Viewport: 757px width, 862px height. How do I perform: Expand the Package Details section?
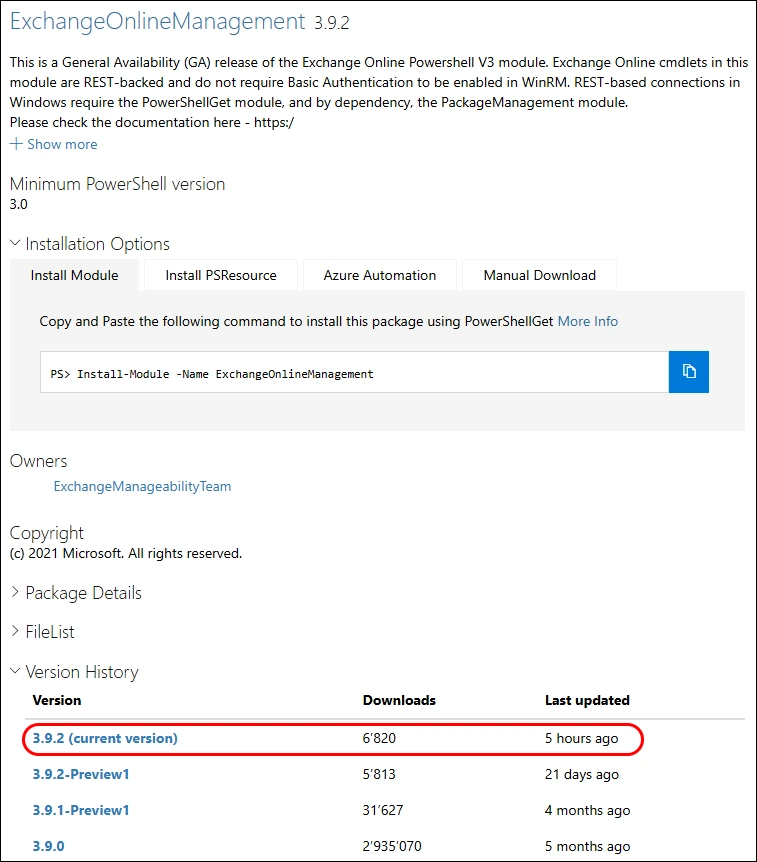(x=76, y=593)
